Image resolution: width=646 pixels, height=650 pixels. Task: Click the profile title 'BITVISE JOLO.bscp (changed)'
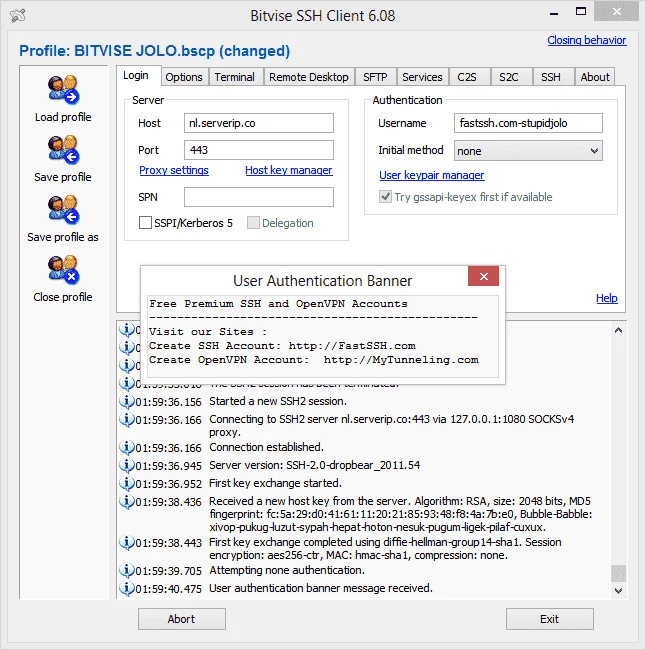tap(182, 51)
